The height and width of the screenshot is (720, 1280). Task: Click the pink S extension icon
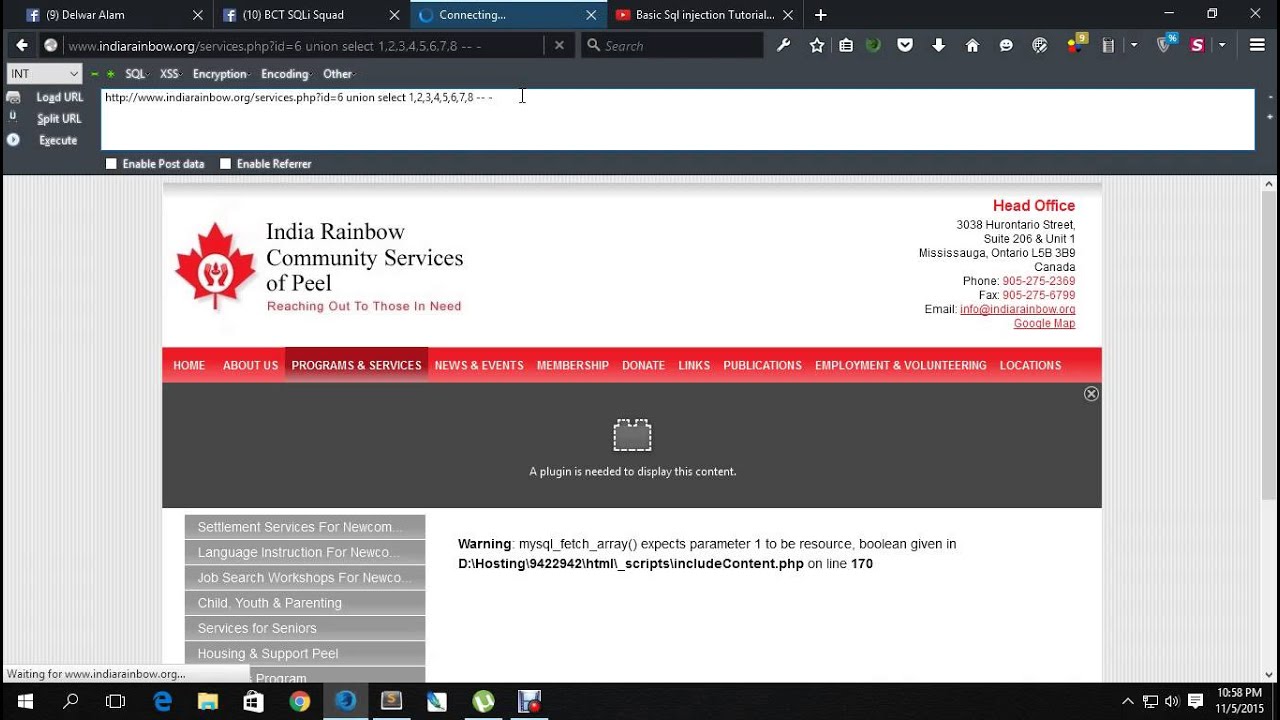coord(1197,45)
